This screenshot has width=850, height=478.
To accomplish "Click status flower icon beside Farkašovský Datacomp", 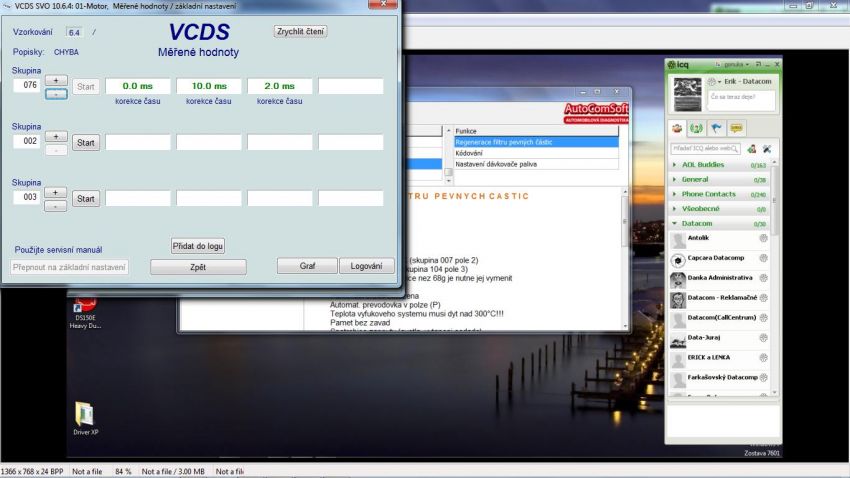I will 763,377.
